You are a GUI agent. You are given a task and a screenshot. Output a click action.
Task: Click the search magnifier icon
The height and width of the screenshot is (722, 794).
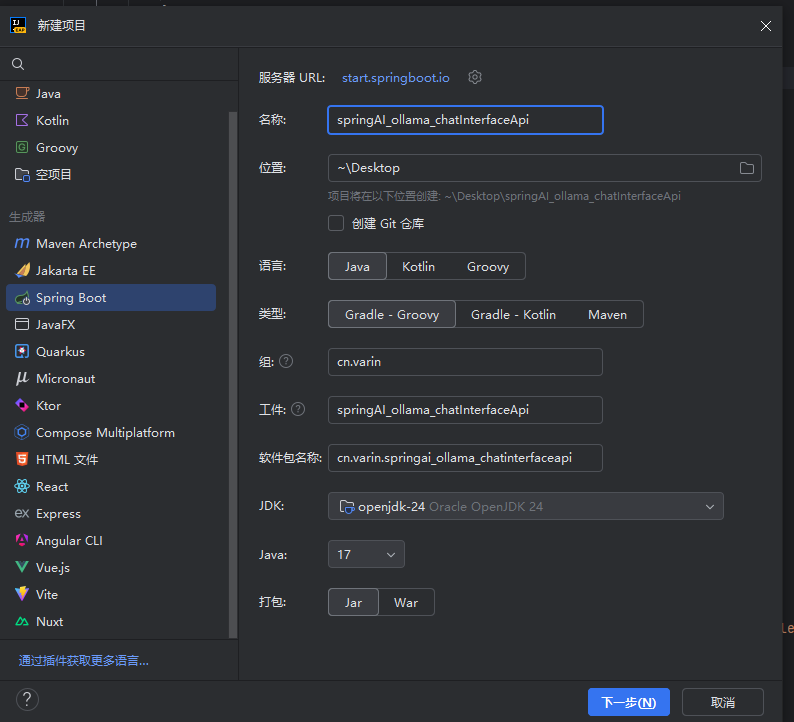18,64
